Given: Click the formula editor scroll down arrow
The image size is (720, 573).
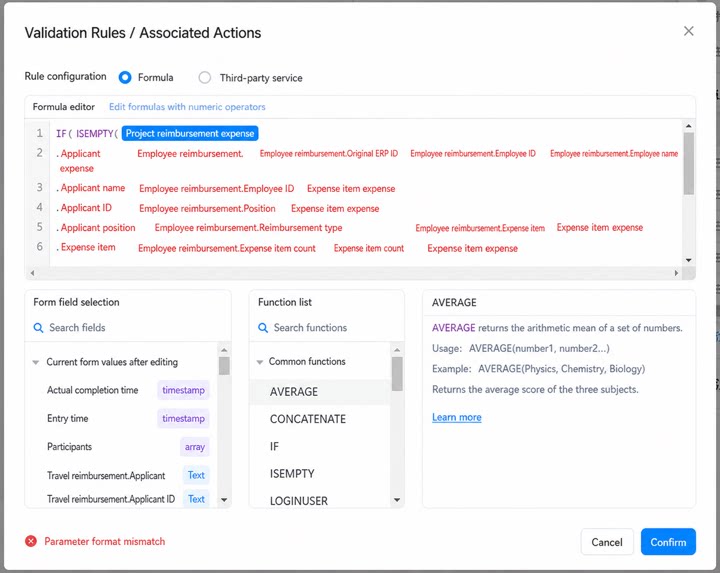Looking at the screenshot, I should [688, 260].
